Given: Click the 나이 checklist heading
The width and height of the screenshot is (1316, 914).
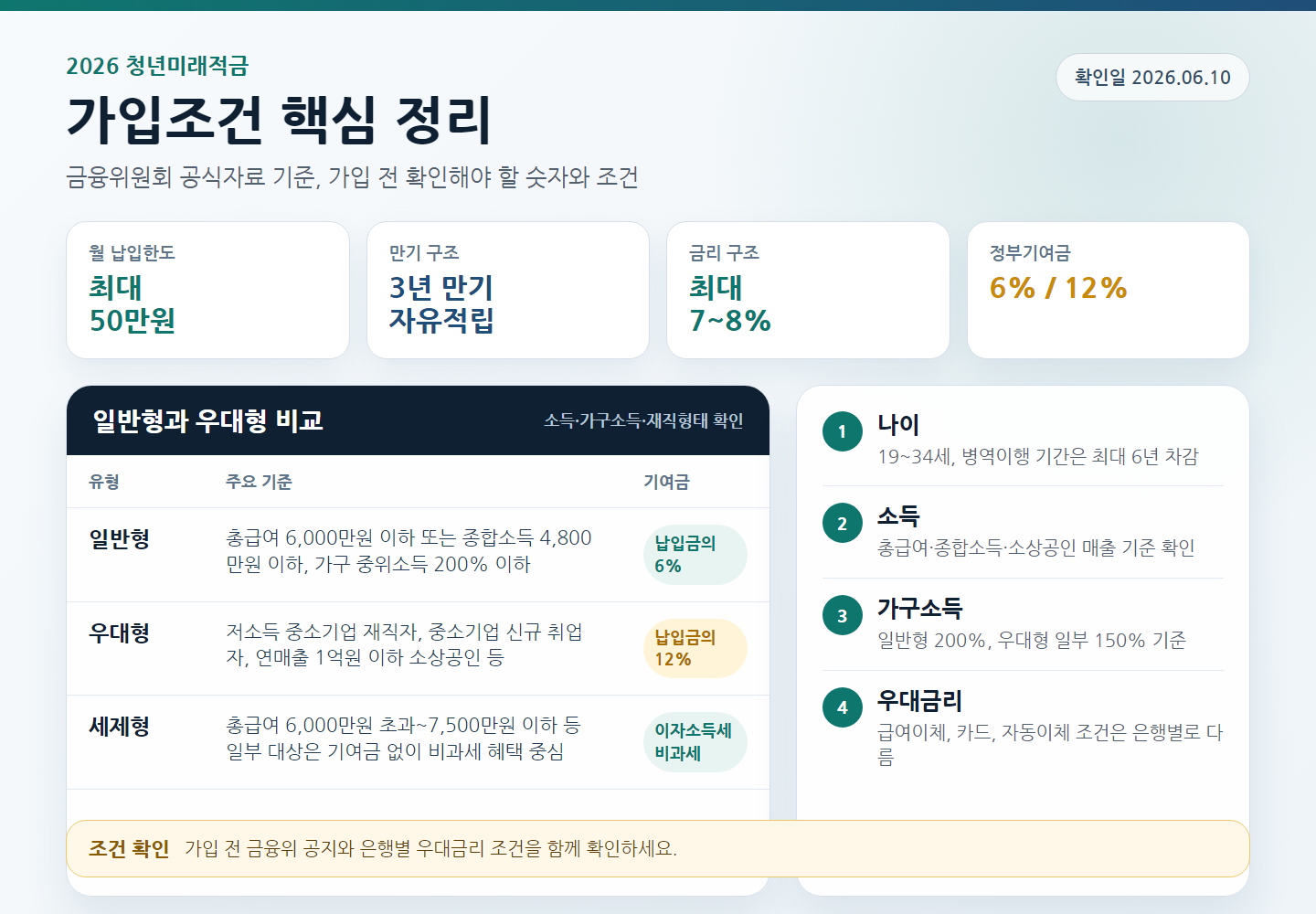Looking at the screenshot, I should 898,425.
